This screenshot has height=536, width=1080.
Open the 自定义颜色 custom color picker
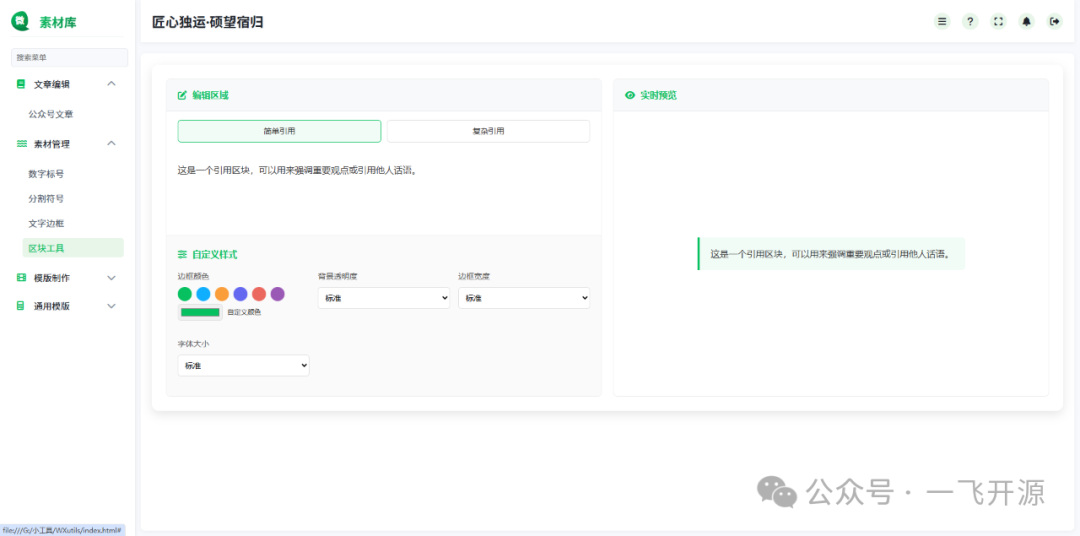point(200,313)
